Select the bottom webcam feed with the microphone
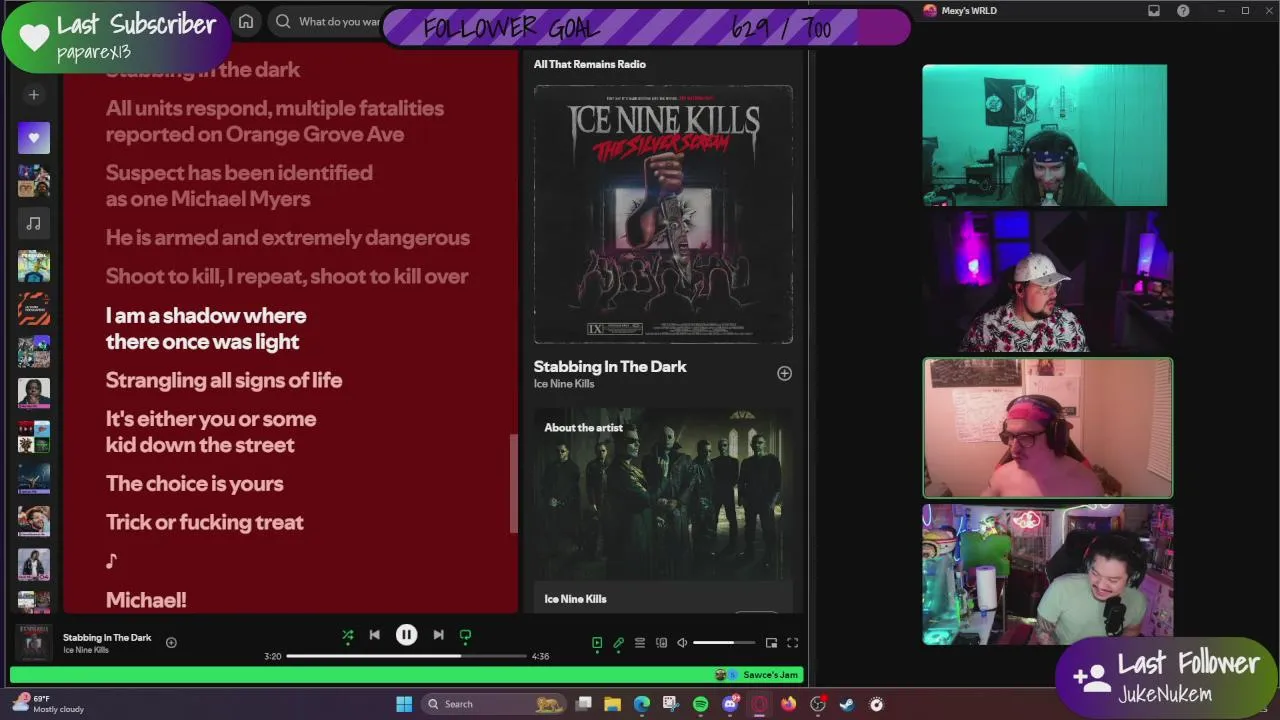1280x720 pixels. click(x=1047, y=575)
